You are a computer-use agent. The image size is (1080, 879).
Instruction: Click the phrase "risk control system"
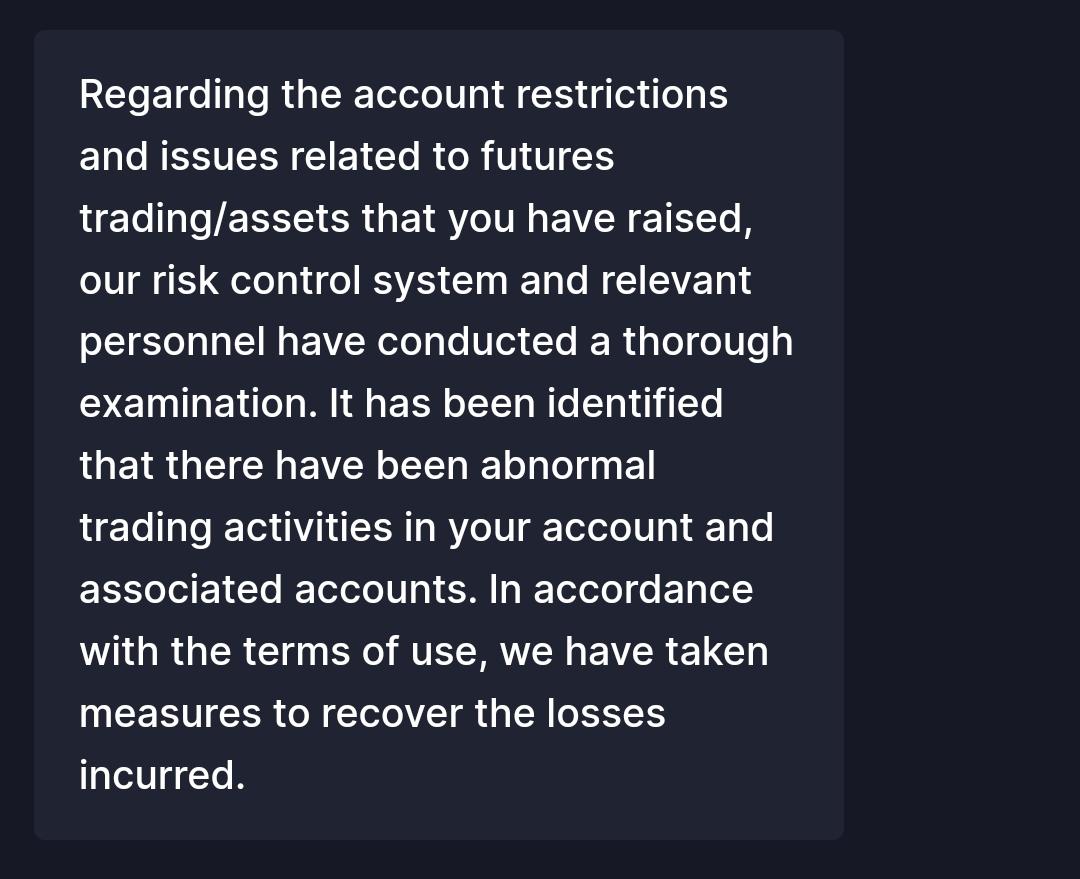click(330, 281)
